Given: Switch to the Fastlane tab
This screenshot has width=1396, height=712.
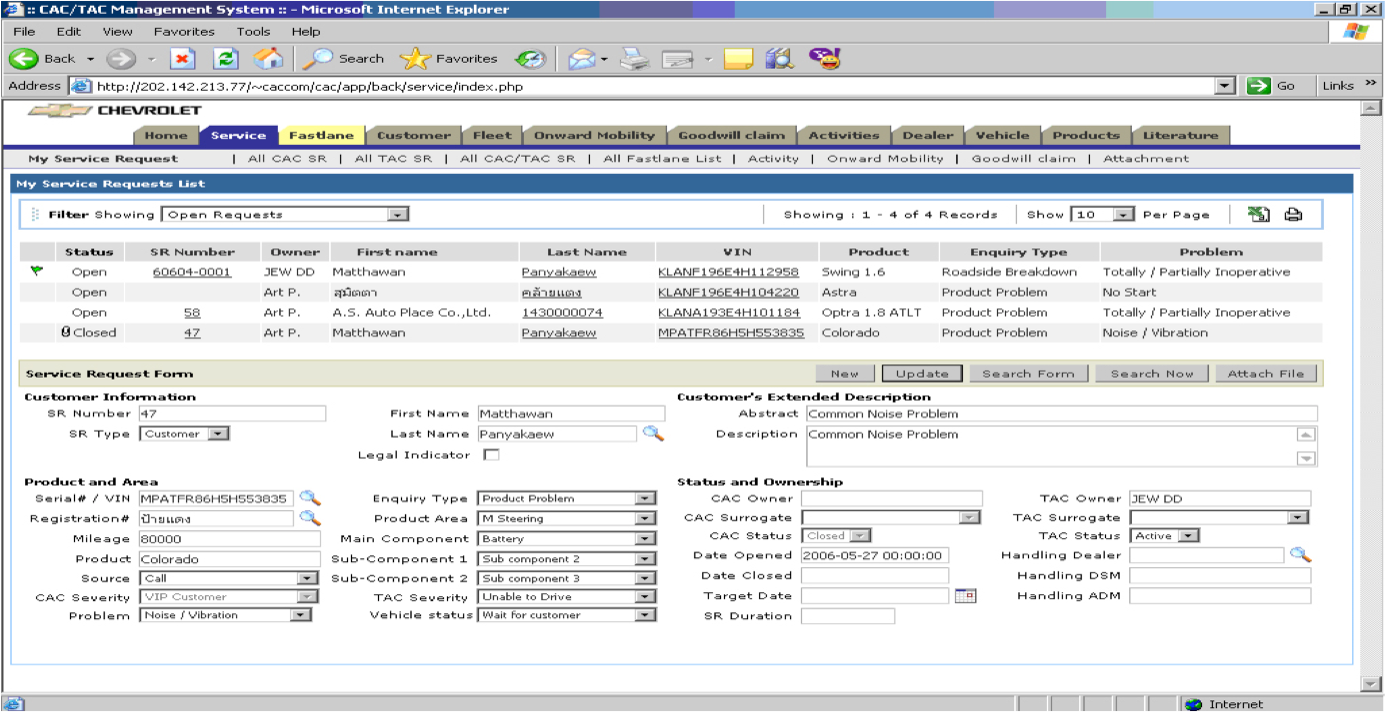Looking at the screenshot, I should click(x=321, y=135).
